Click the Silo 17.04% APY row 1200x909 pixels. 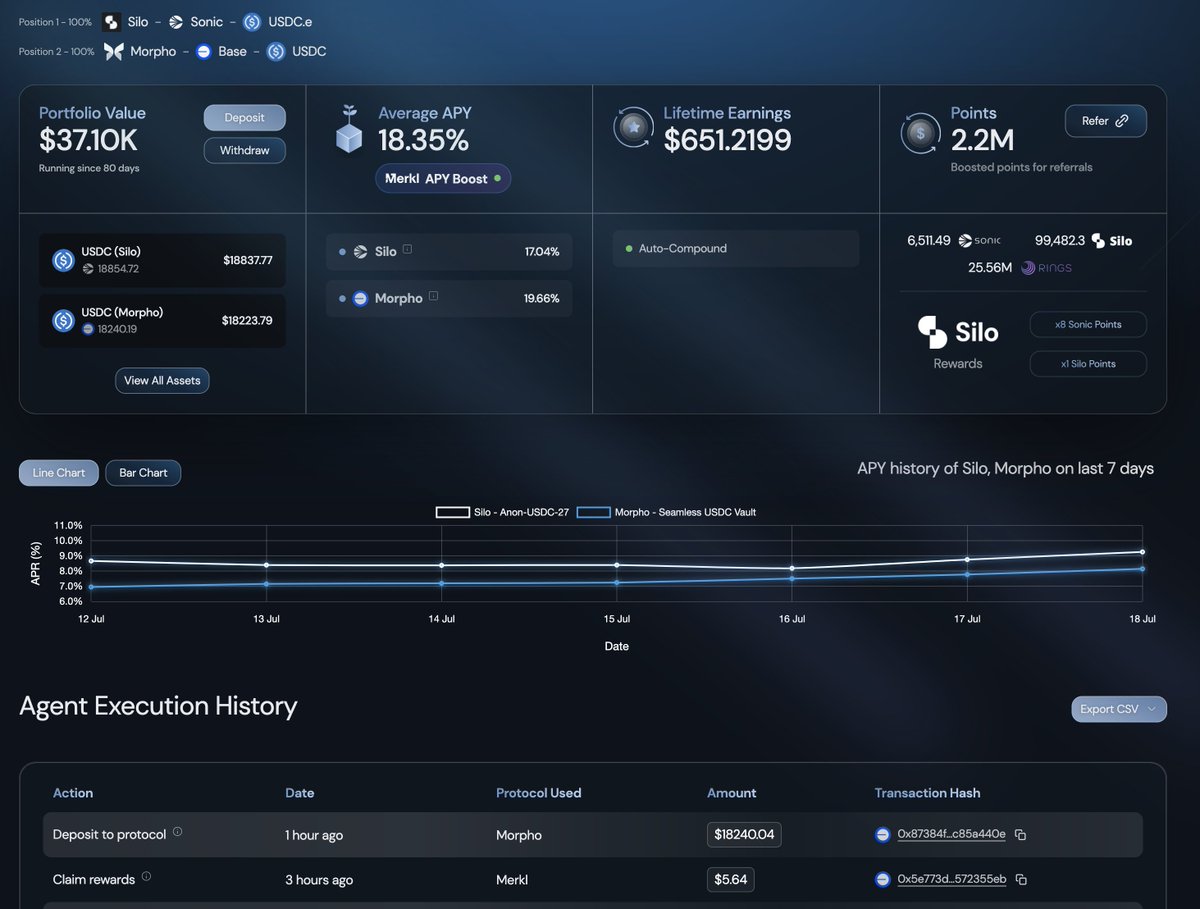point(449,252)
